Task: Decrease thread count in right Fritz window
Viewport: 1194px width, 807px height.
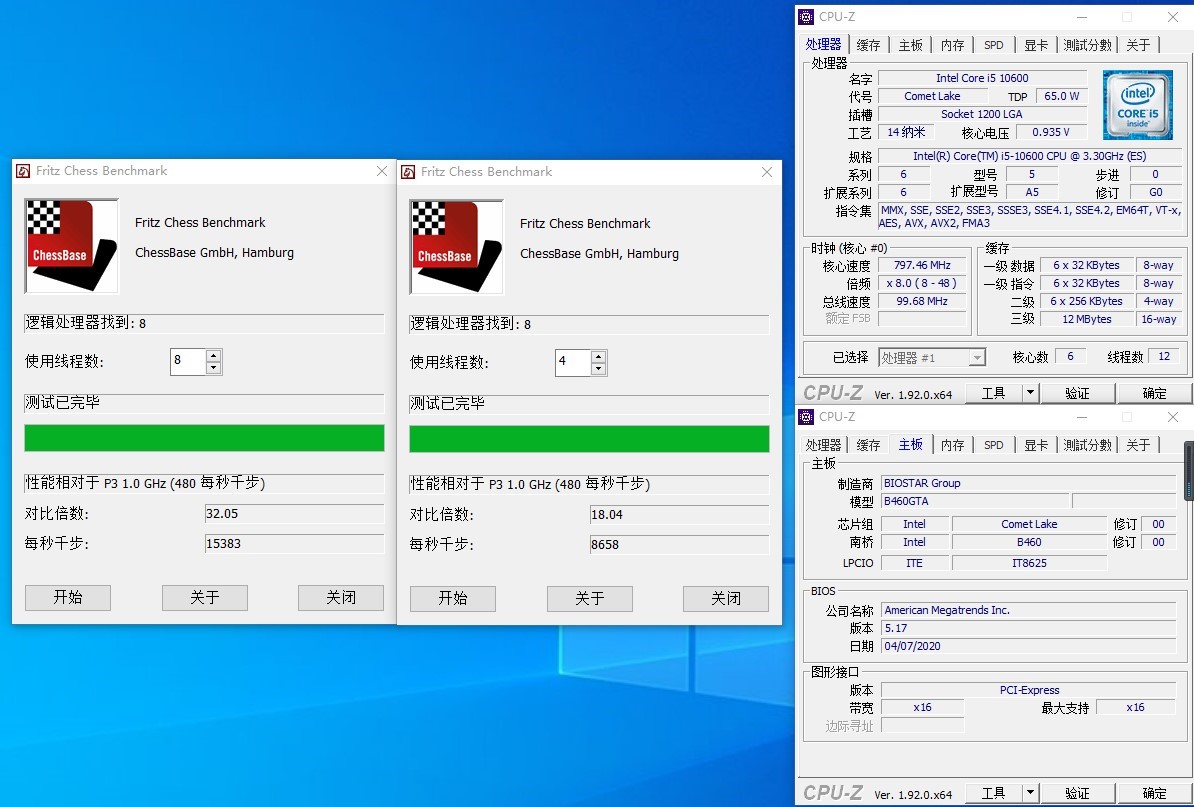Action: click(x=599, y=368)
